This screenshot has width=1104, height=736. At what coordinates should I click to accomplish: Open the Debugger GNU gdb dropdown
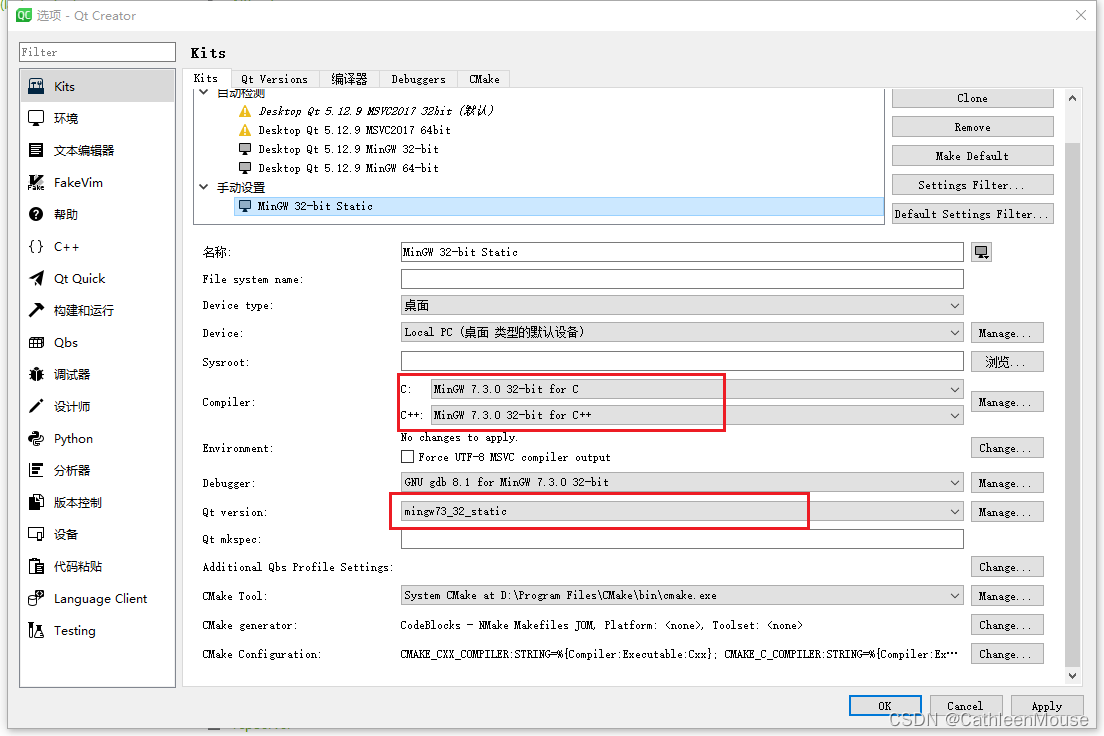coord(682,482)
